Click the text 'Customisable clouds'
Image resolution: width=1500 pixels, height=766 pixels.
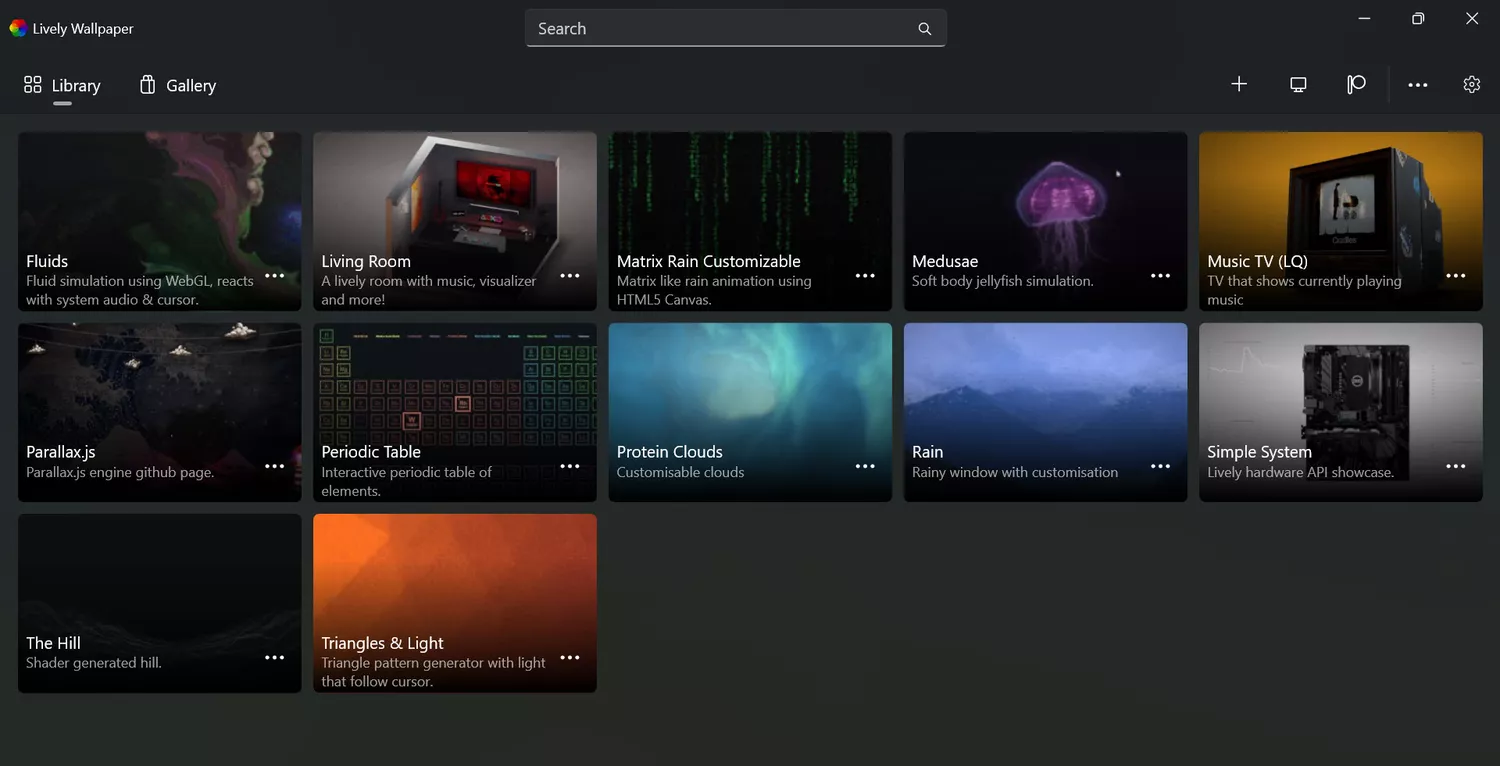[x=680, y=472]
